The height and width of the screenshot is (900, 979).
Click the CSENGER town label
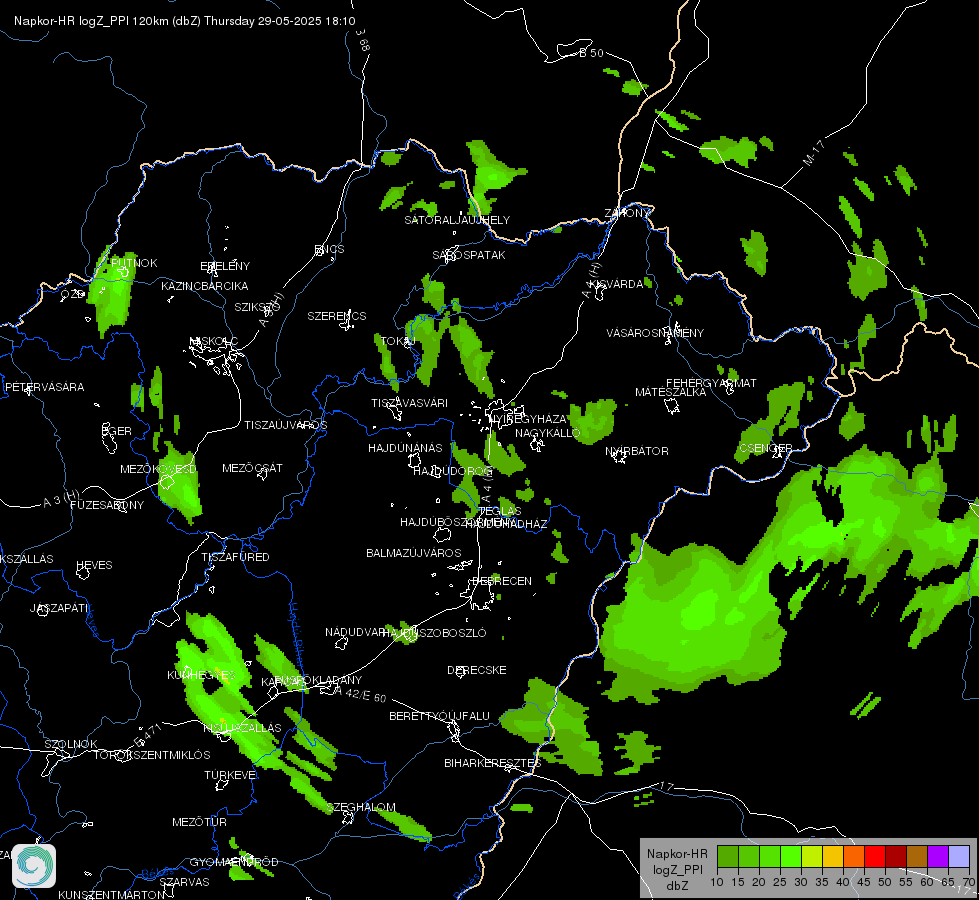[x=765, y=448]
